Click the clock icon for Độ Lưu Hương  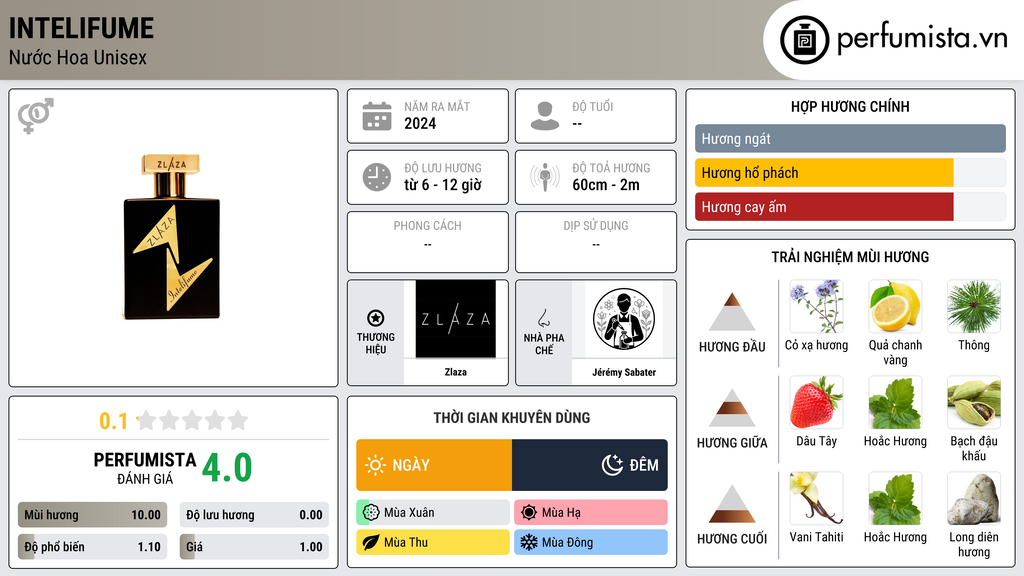tap(377, 177)
